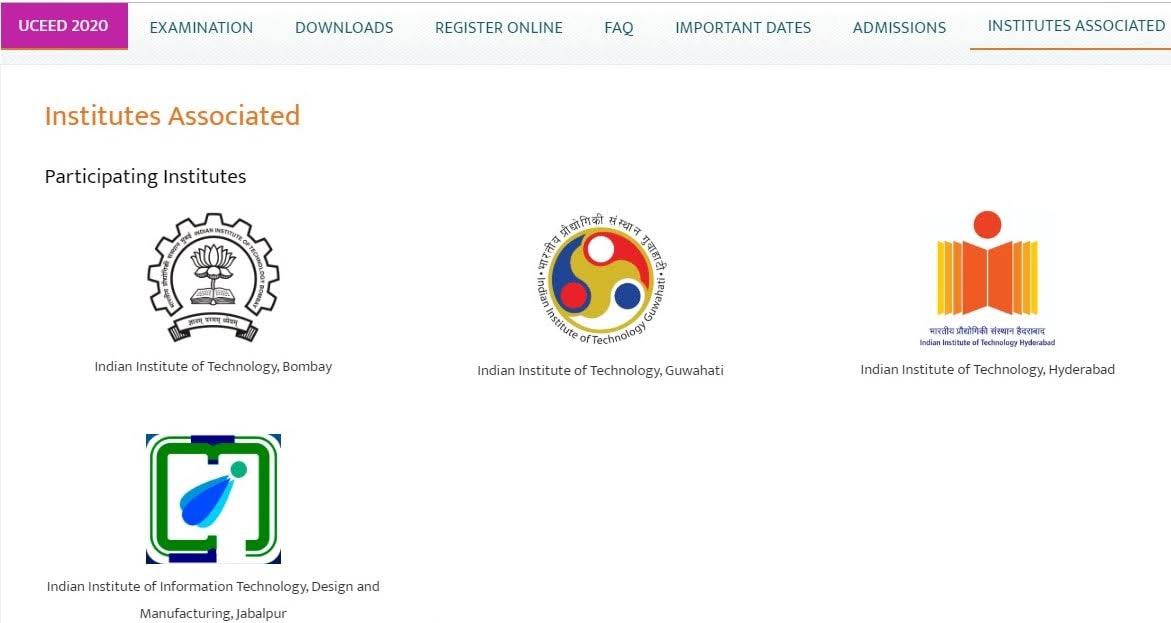Open Indian Institute of Technology, Hyderabad link
This screenshot has width=1171, height=623.
[987, 370]
